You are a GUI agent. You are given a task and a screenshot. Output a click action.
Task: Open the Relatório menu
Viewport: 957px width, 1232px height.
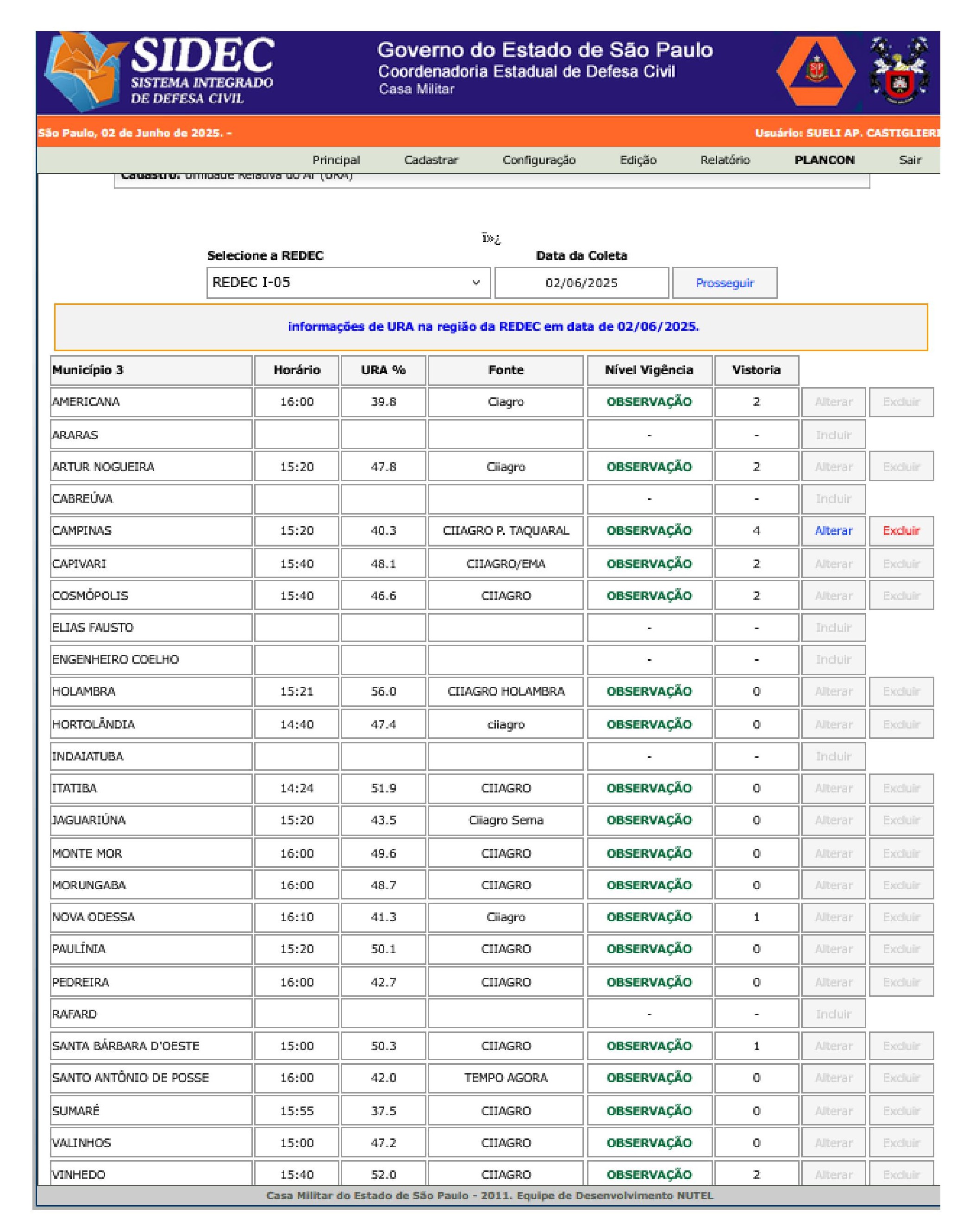tap(725, 160)
